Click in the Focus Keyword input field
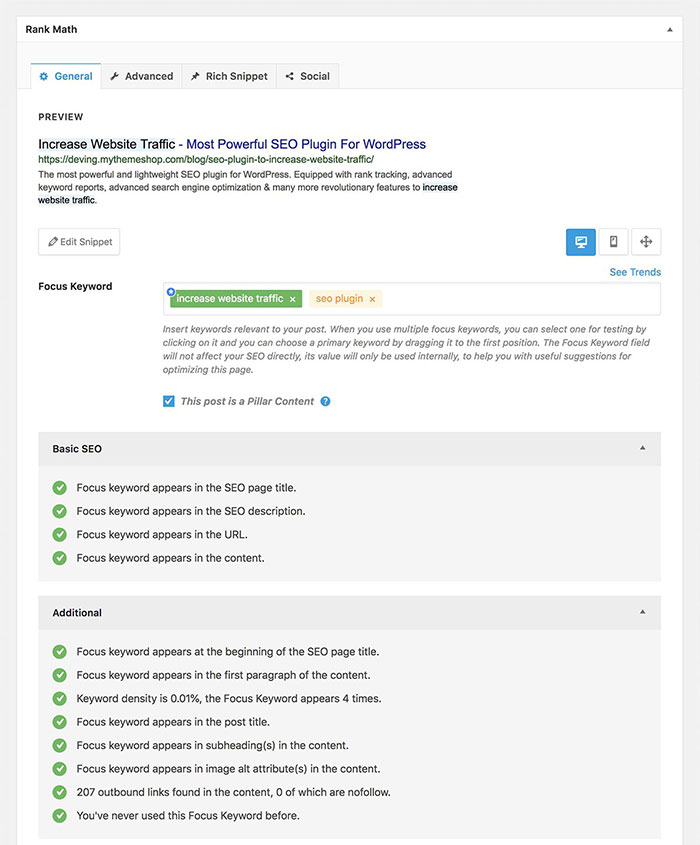 [520, 299]
